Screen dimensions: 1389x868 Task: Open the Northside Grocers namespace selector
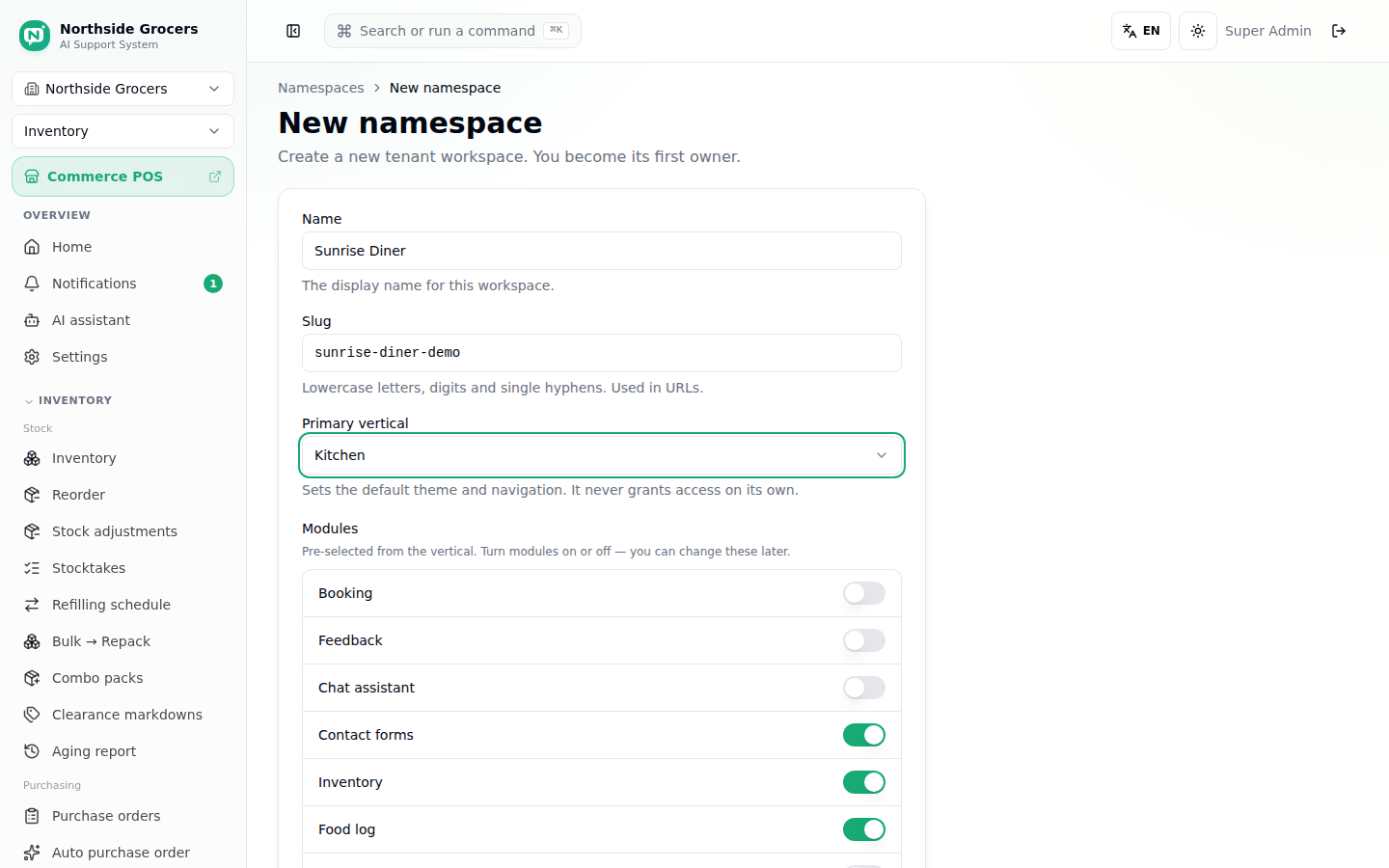(x=123, y=89)
